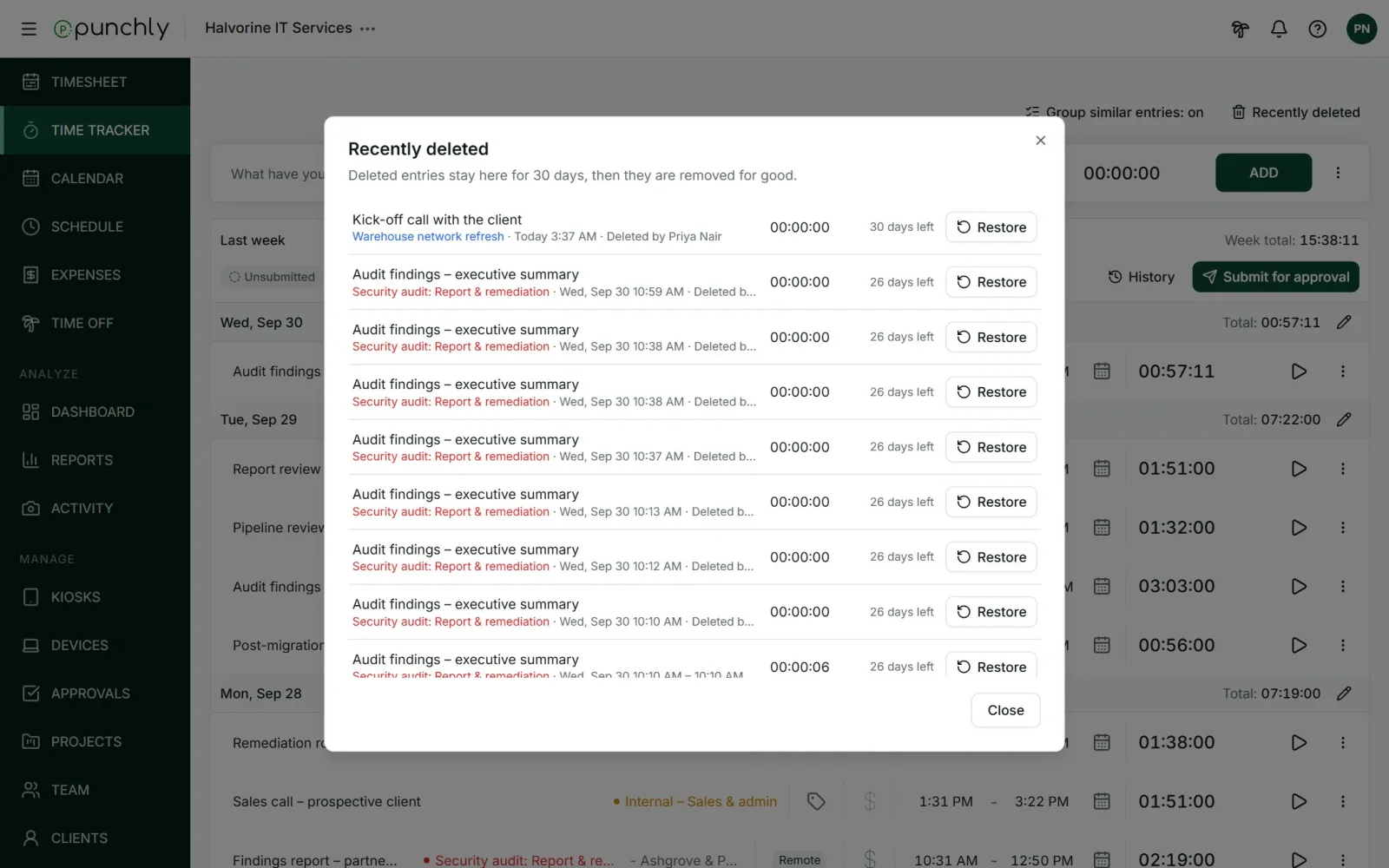This screenshot has height=868, width=1389.
Task: Click the Close button in the dialog
Action: 1005,710
